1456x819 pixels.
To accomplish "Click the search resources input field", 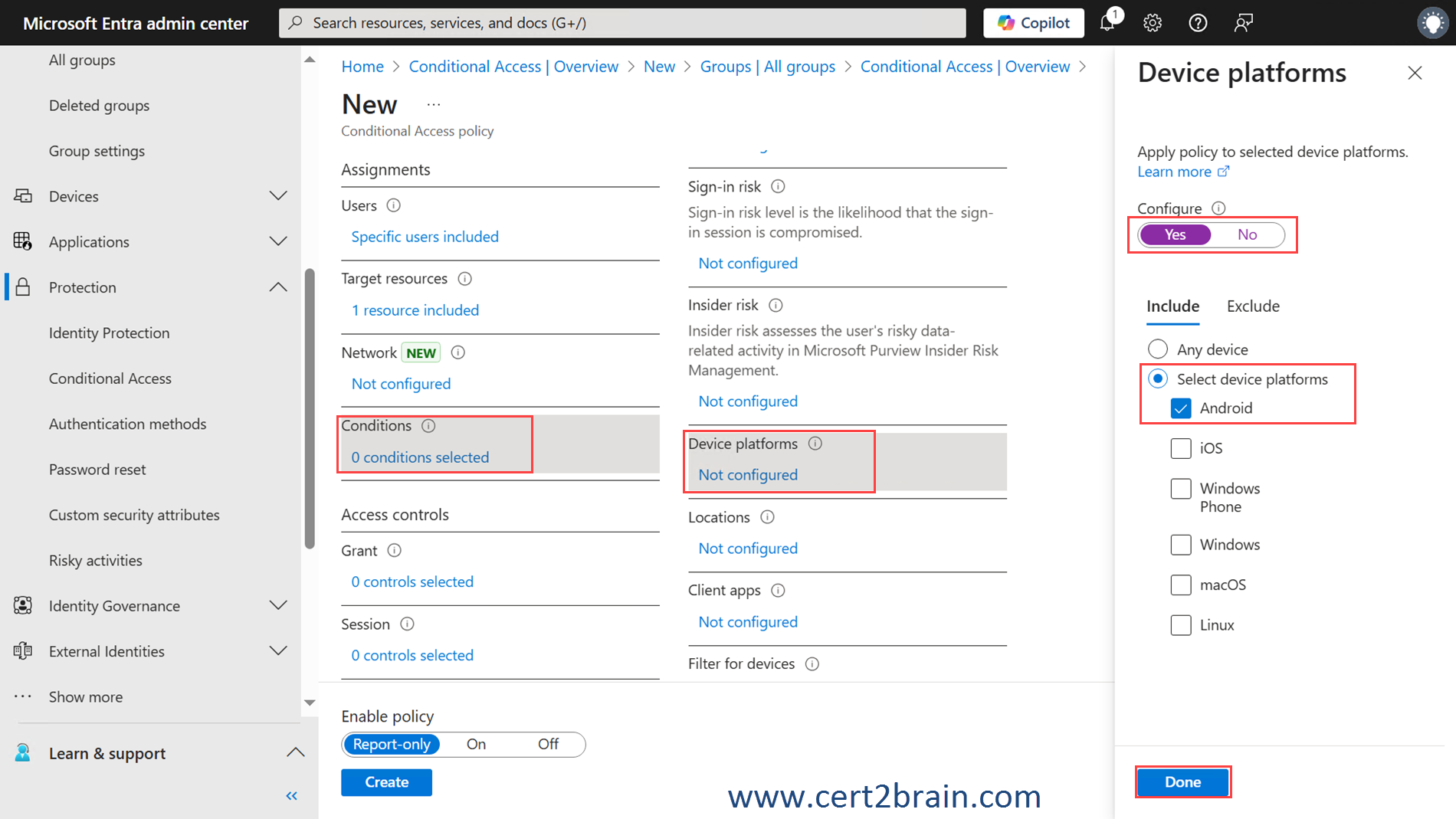I will [x=622, y=23].
